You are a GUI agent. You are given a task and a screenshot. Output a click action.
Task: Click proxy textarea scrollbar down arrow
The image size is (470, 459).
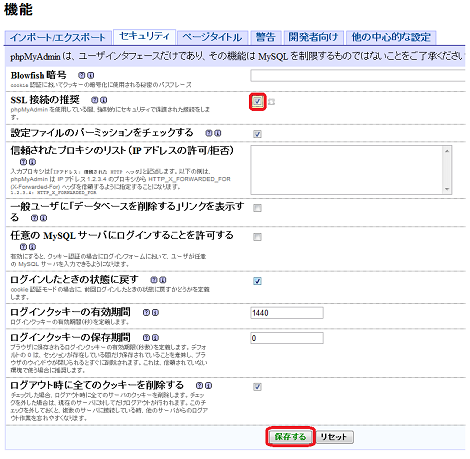tap(447, 189)
